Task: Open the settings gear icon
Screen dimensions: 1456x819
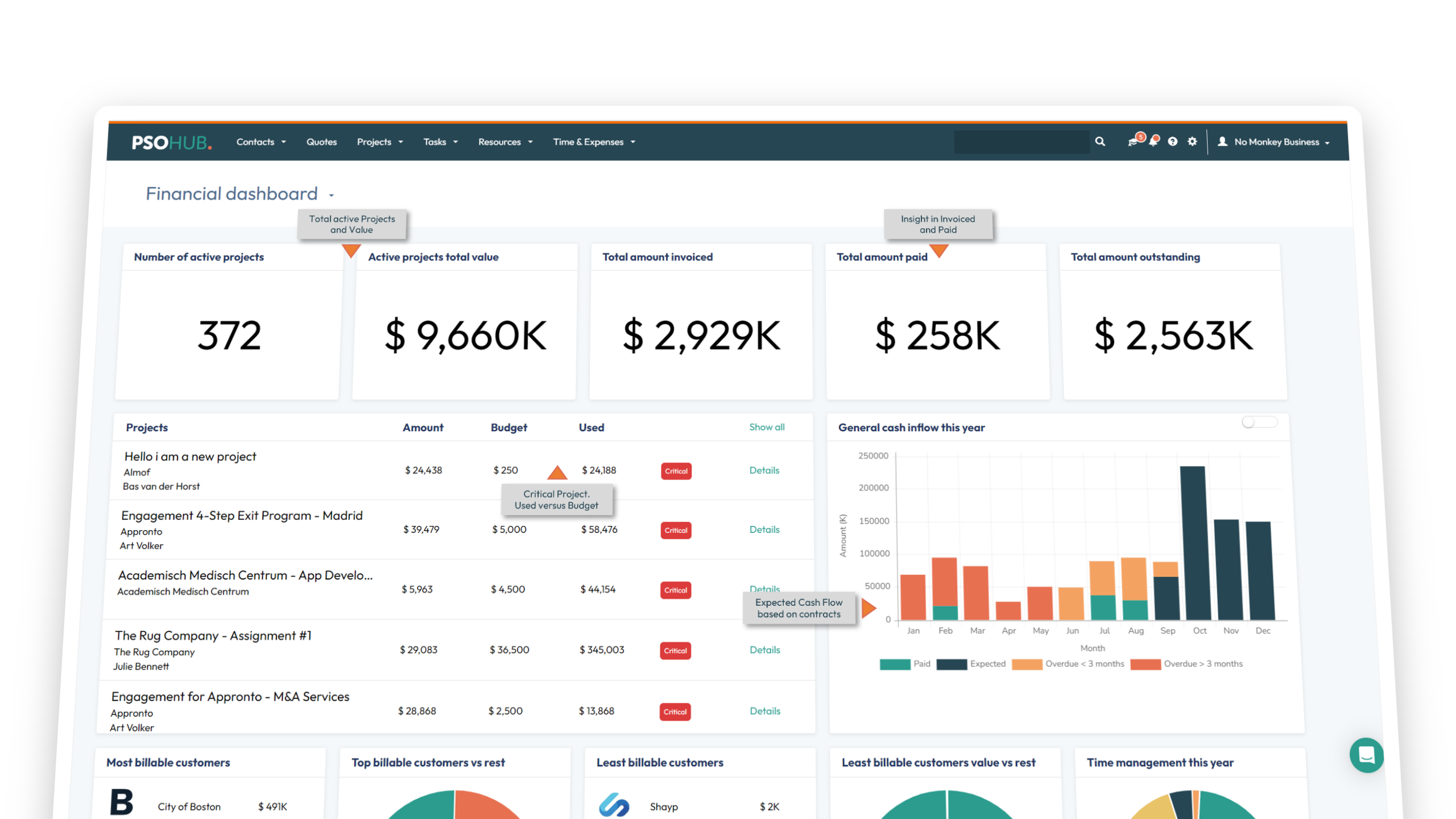Action: [1192, 142]
